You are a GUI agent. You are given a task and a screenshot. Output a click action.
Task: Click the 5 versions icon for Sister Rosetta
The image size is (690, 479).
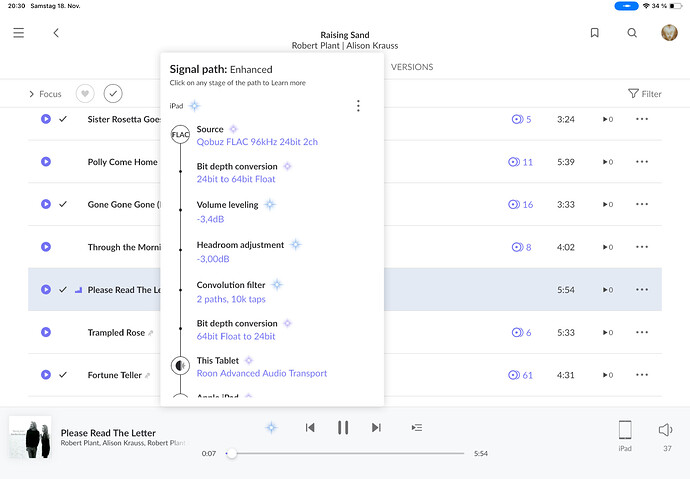[x=521, y=119]
